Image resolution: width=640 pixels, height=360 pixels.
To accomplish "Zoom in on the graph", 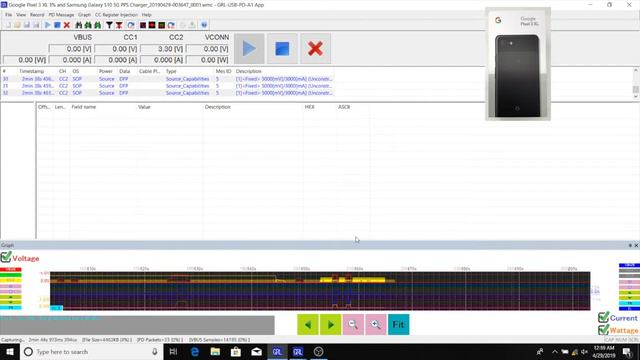I will [x=376, y=324].
